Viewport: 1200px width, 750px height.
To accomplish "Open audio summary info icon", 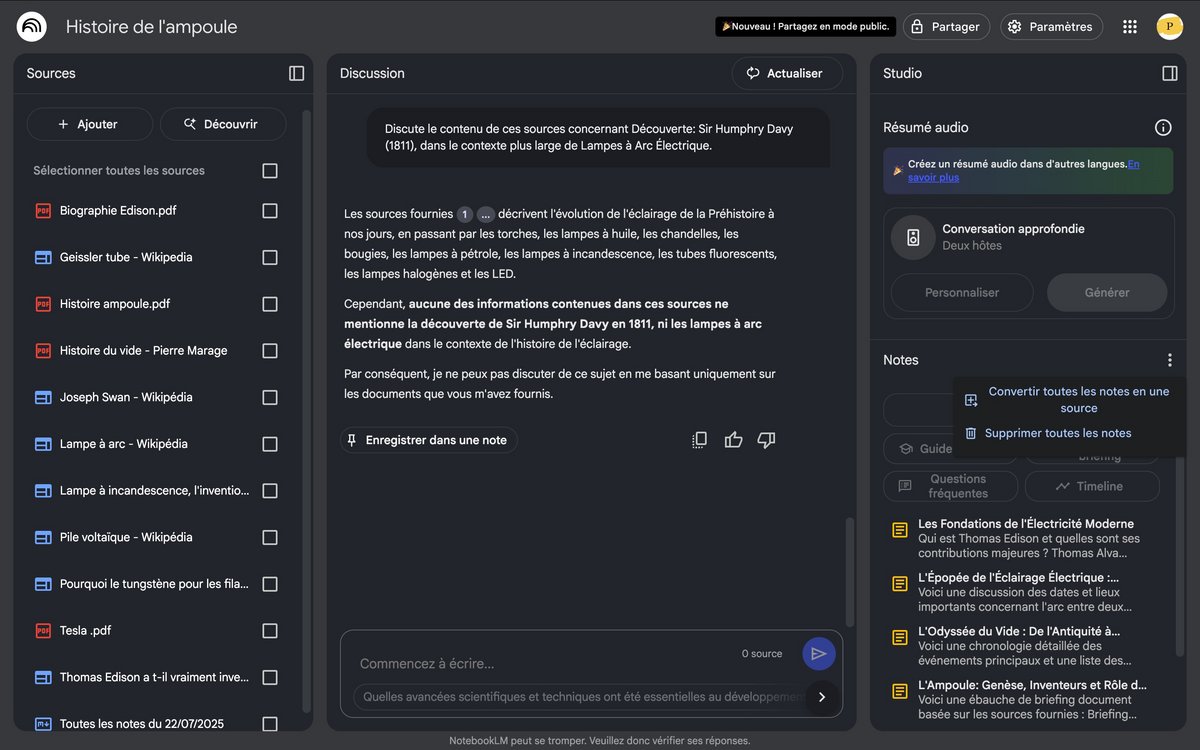I will 1163,127.
